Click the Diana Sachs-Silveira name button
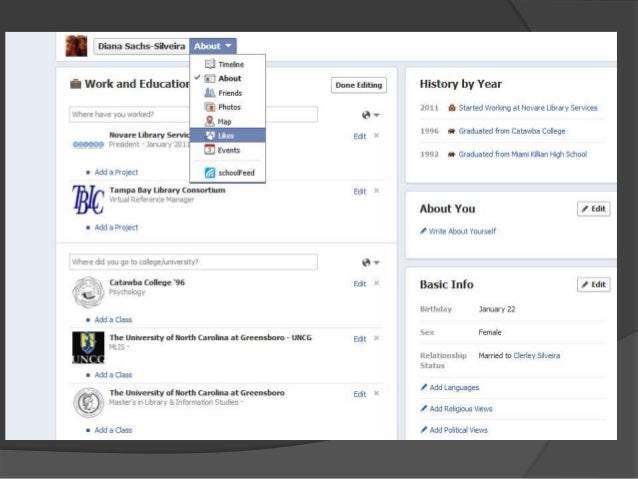 [x=141, y=46]
